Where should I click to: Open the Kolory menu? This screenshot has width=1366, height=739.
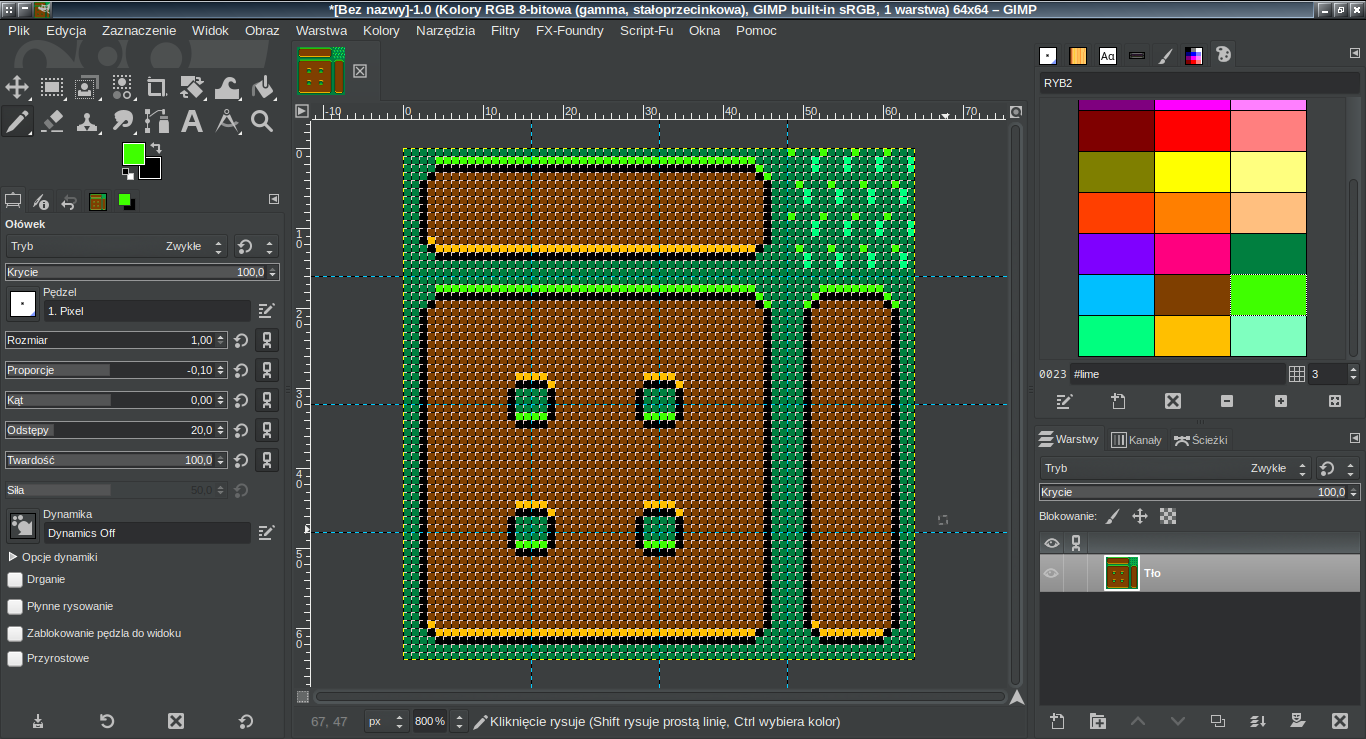click(381, 30)
